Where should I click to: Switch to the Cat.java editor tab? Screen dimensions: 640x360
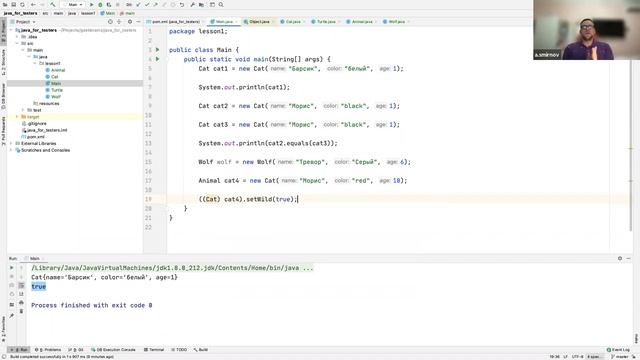293,22
